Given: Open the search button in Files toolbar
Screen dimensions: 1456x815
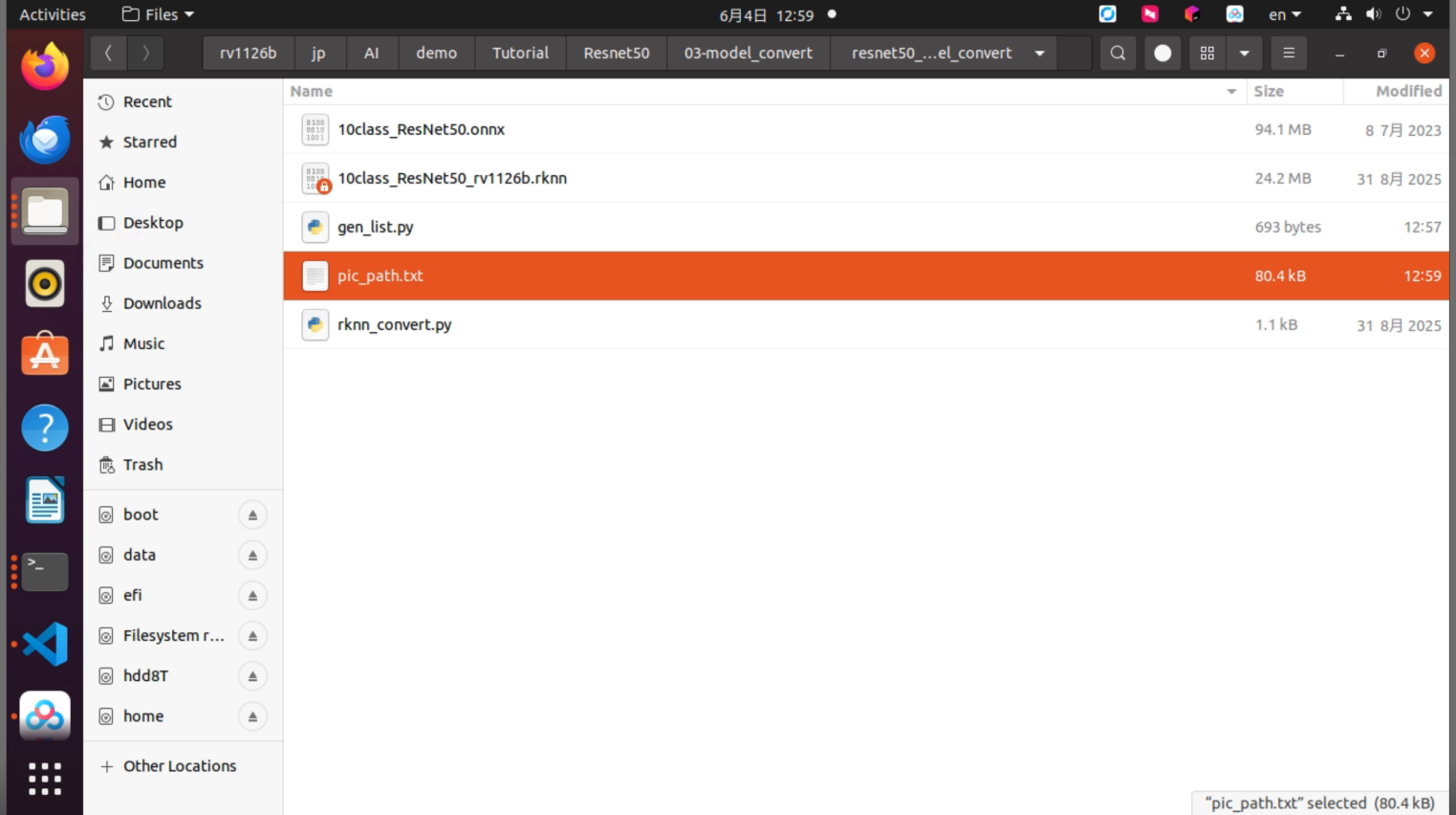Looking at the screenshot, I should [x=1118, y=54].
